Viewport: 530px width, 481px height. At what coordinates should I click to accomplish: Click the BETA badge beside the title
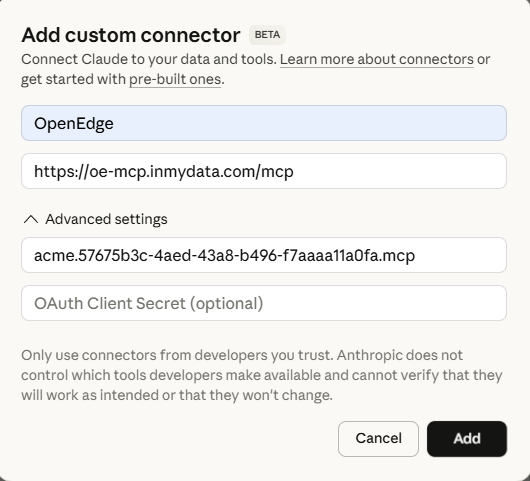click(x=267, y=35)
